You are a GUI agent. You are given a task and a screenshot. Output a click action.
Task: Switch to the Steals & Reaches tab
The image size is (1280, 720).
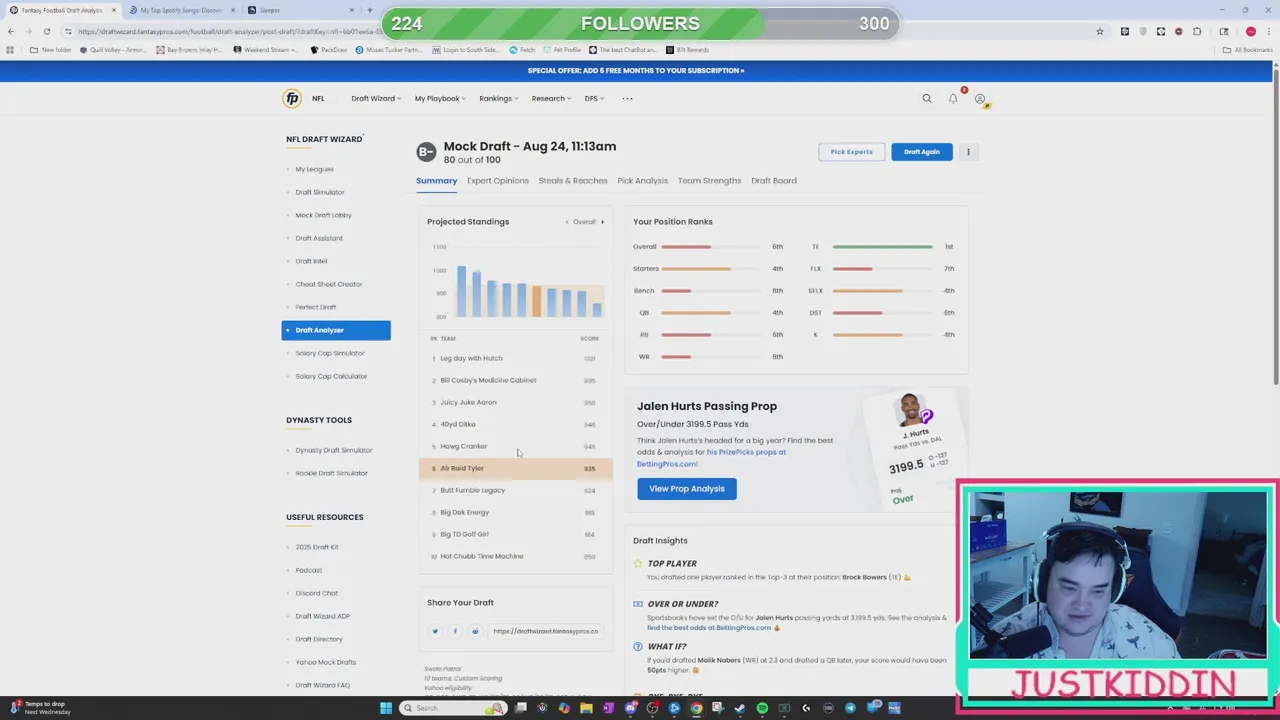[x=573, y=181]
